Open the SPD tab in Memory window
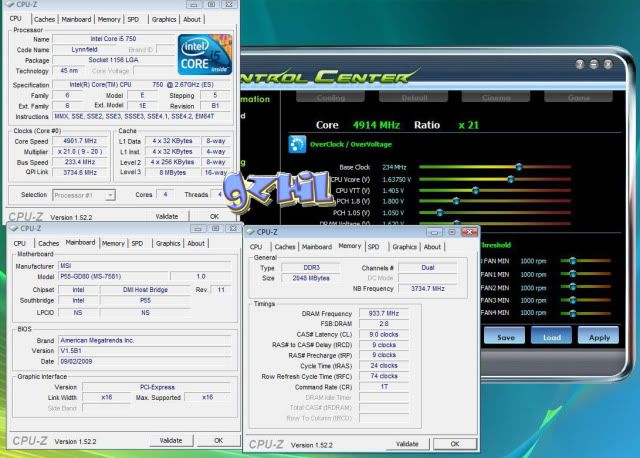Image resolution: width=640 pixels, height=458 pixels. coord(373,247)
